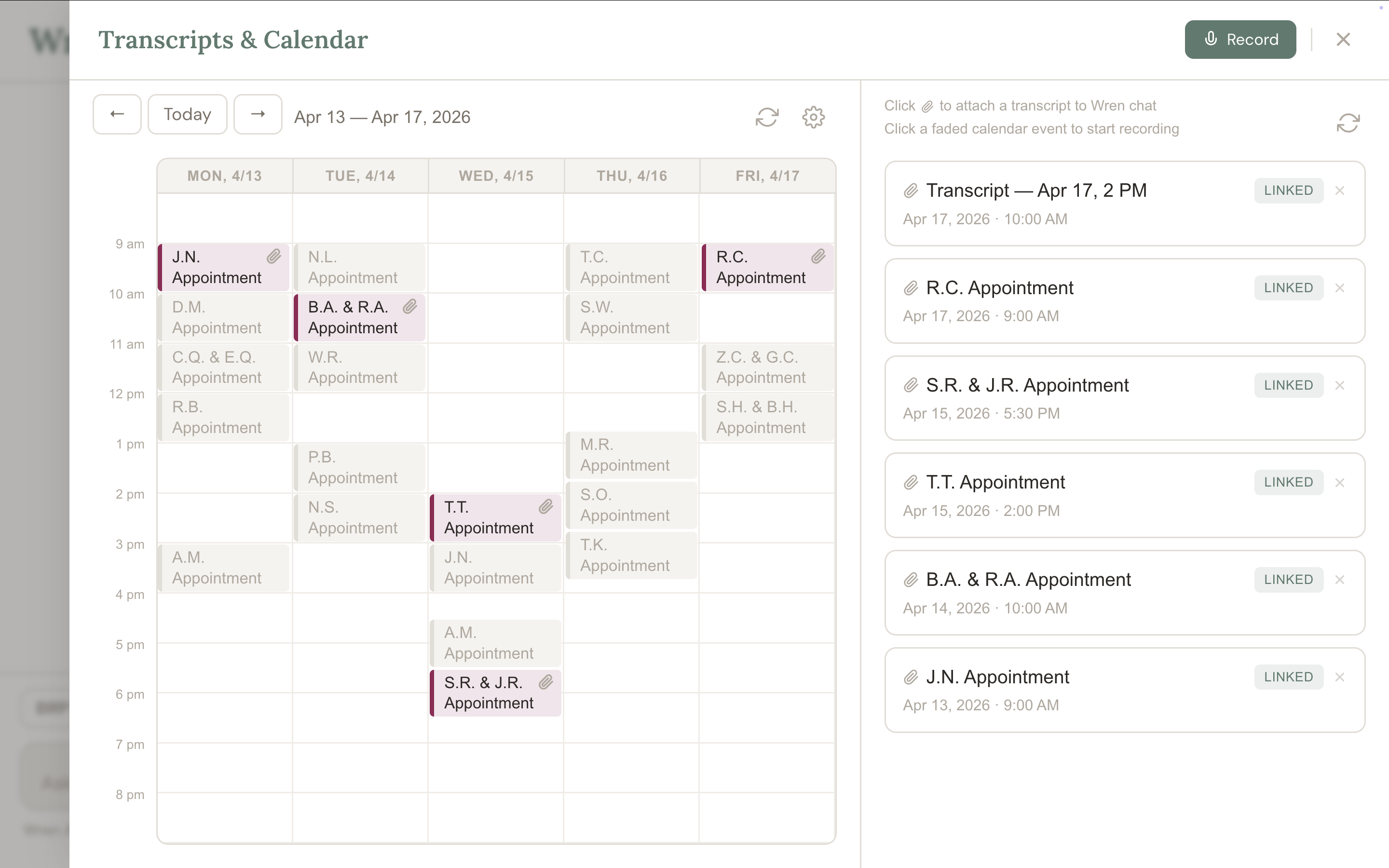Click paperclip on R.C. Friday calendar event
The width and height of the screenshot is (1389, 868).
pyautogui.click(x=818, y=257)
